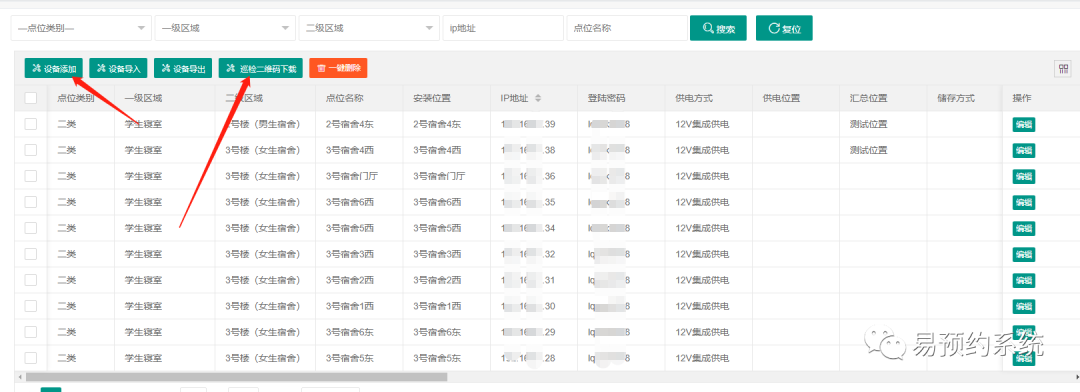Click the 储存方式 column header
Viewport: 1080px width, 392px height.
point(956,98)
